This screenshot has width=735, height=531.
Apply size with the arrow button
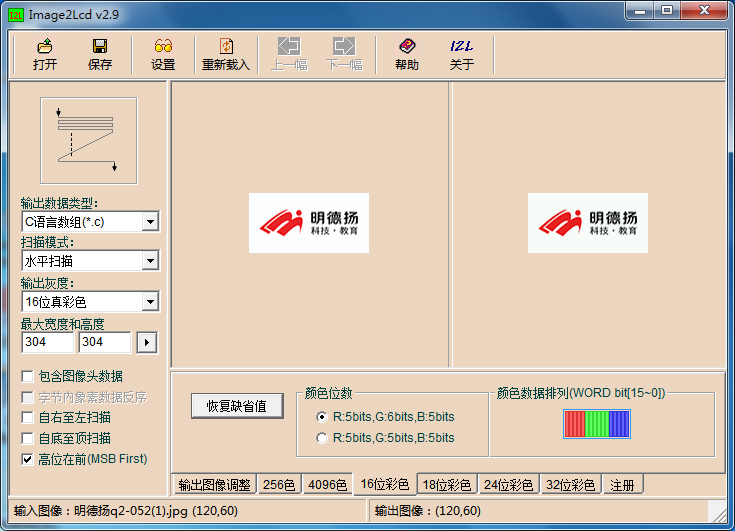147,343
